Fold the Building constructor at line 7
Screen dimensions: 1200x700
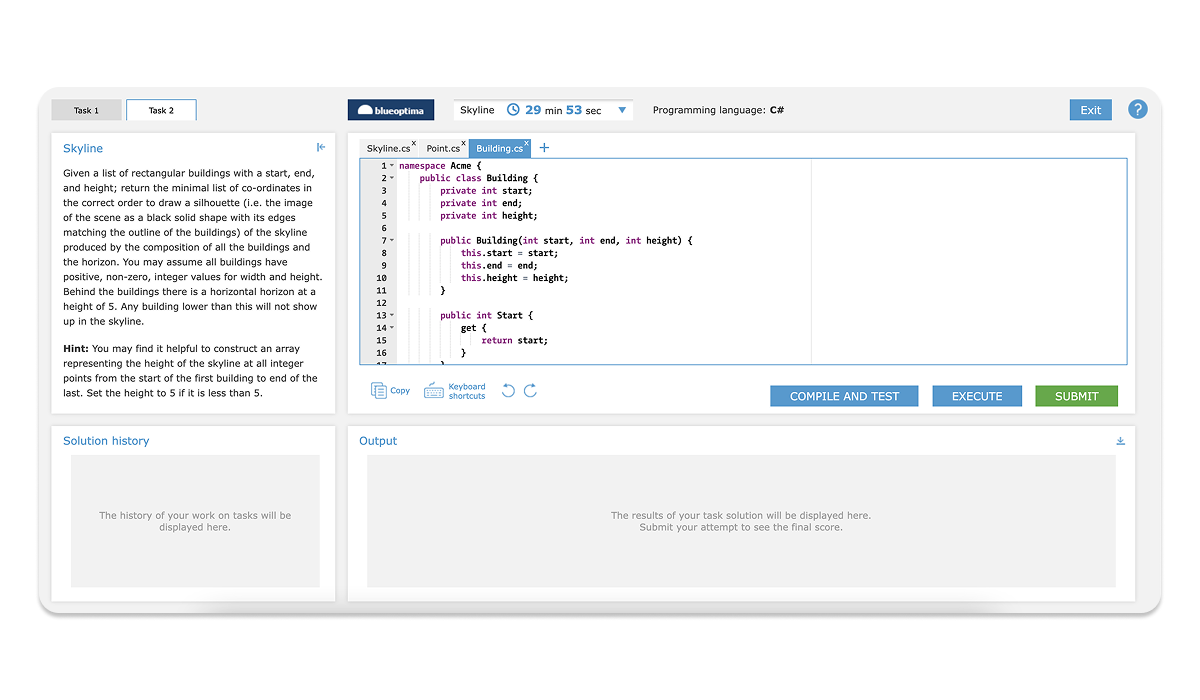tap(392, 241)
